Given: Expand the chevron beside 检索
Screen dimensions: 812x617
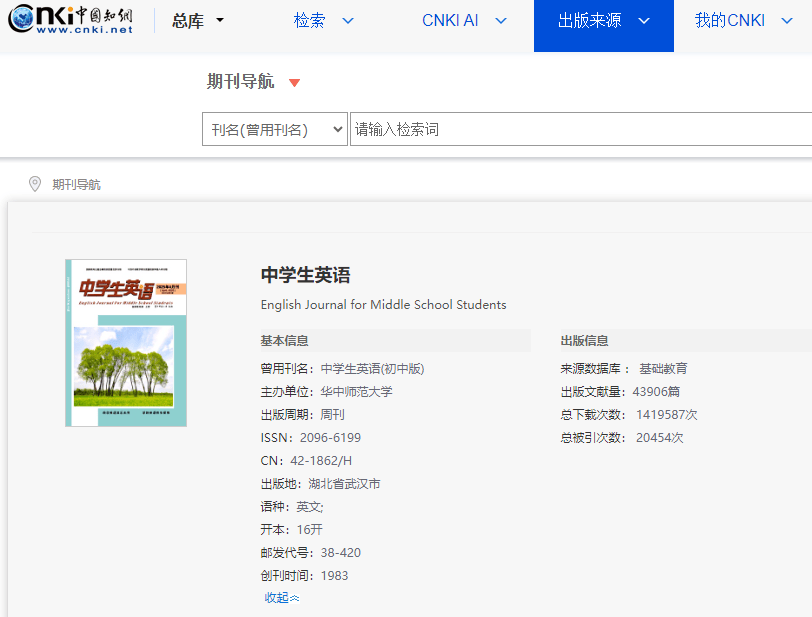Looking at the screenshot, I should click(348, 21).
